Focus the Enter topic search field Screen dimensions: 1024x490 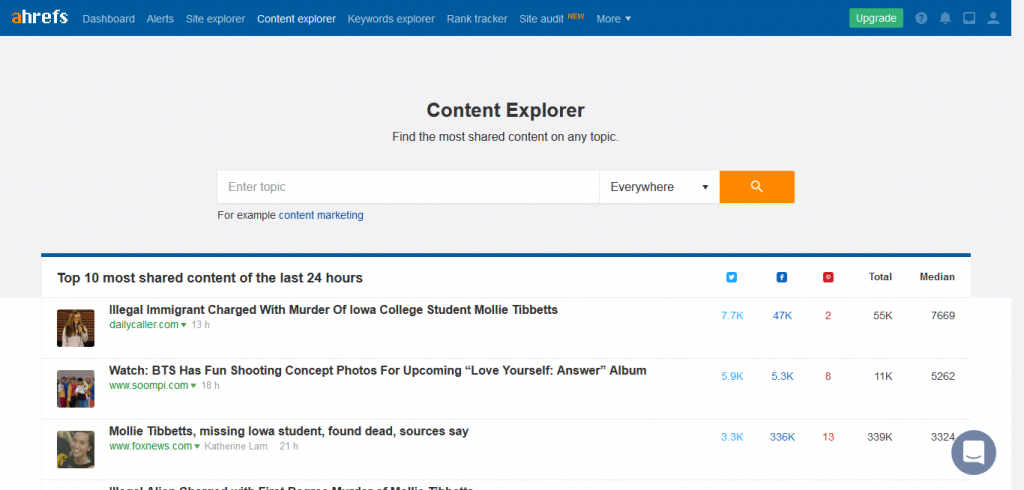tap(408, 187)
